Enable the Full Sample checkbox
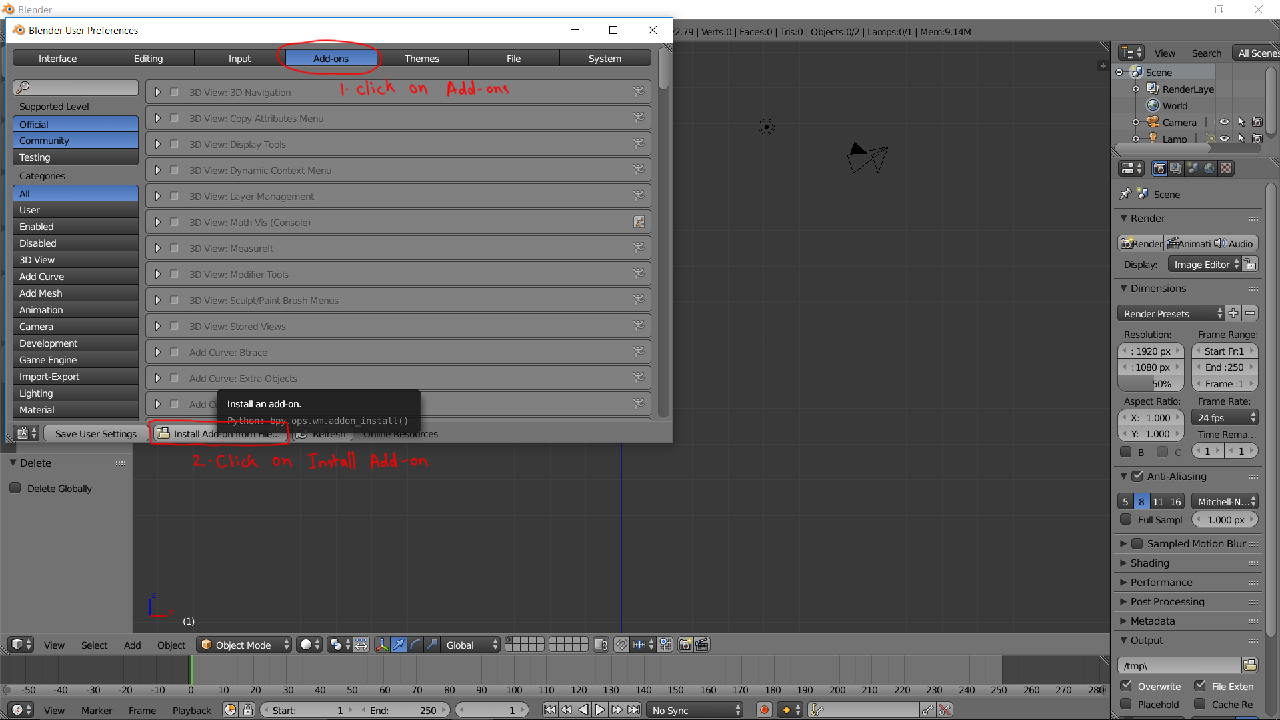1280x720 pixels. (1126, 519)
